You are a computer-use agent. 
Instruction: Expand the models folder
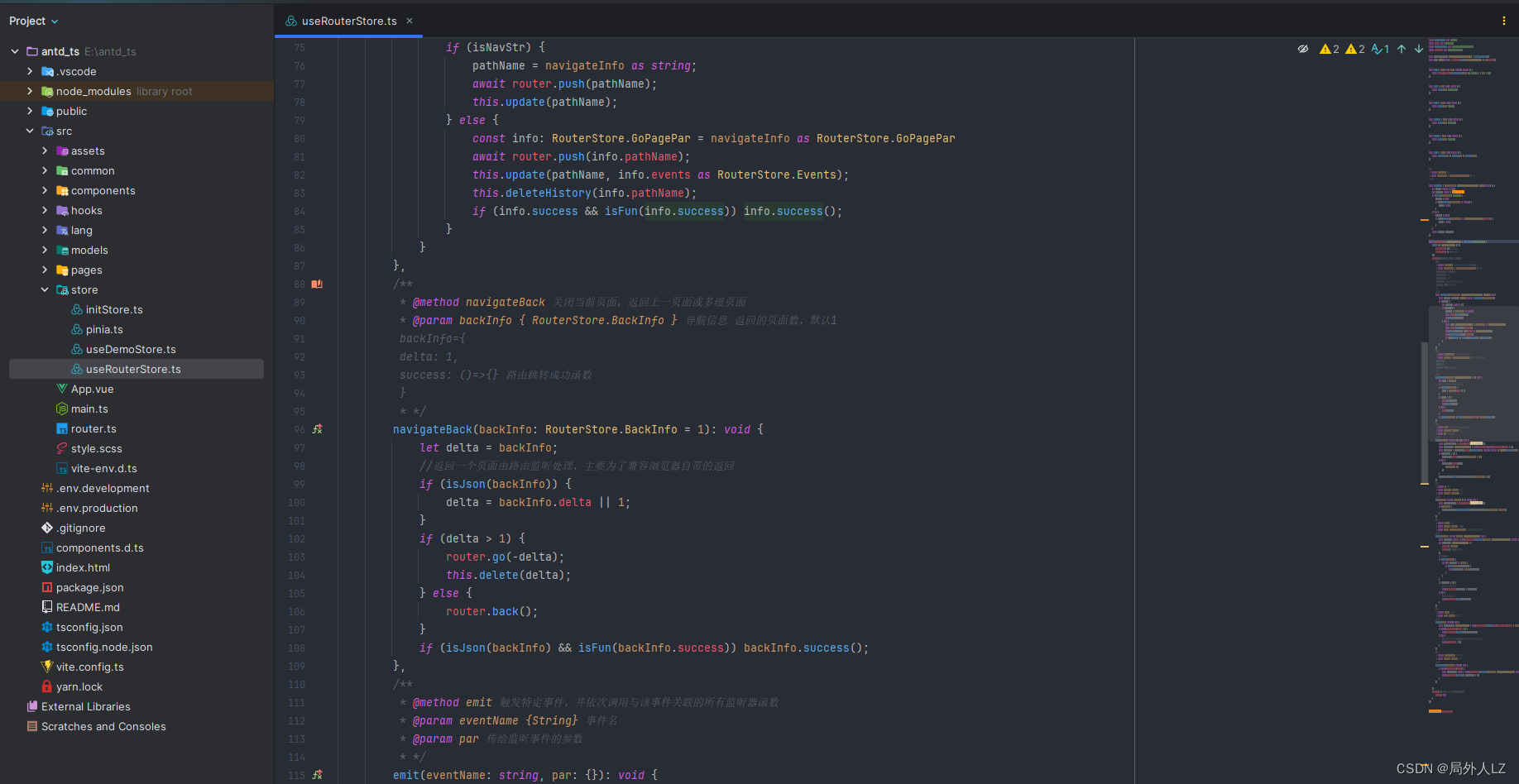[x=45, y=250]
